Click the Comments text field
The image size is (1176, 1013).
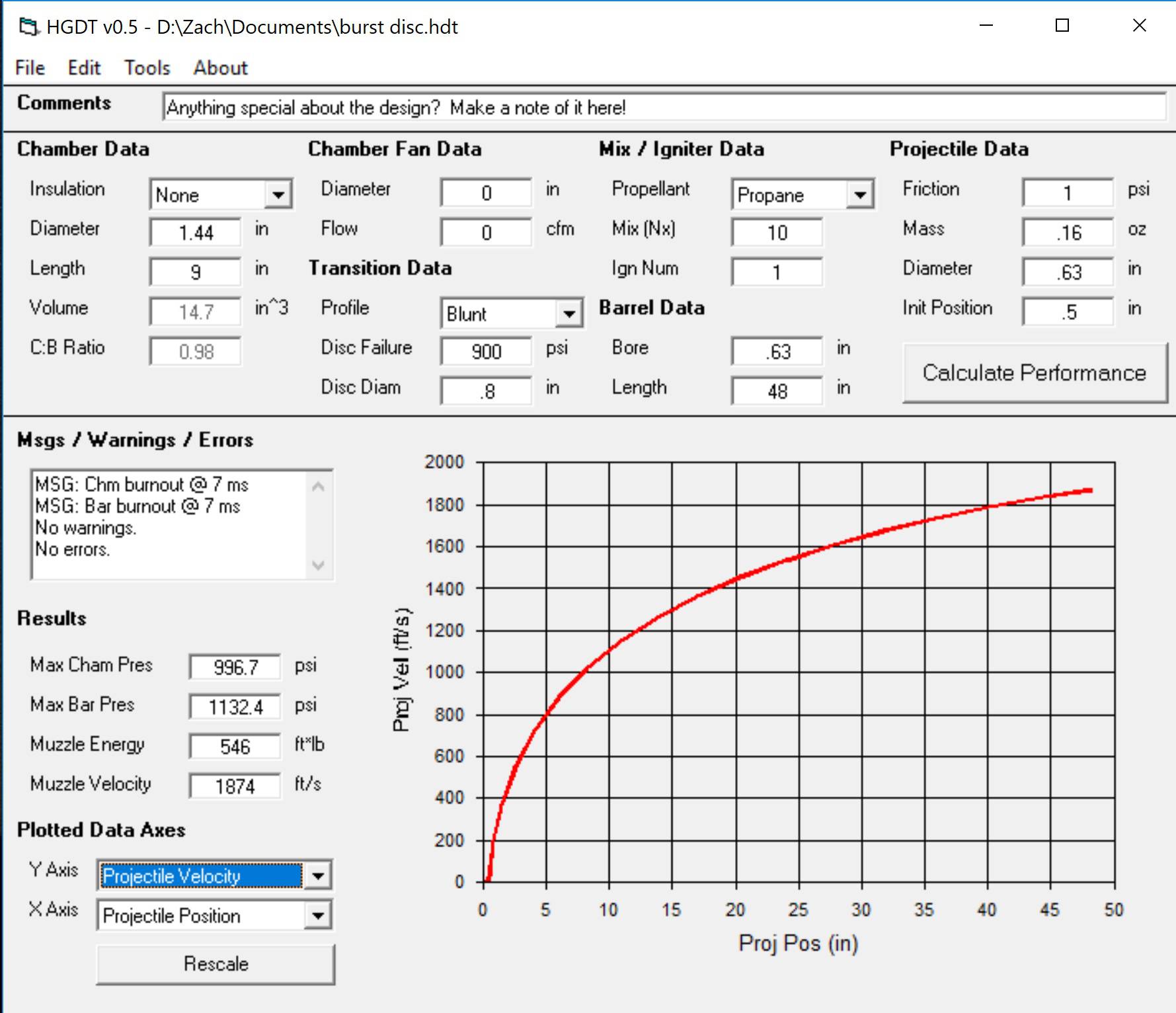coord(664,107)
